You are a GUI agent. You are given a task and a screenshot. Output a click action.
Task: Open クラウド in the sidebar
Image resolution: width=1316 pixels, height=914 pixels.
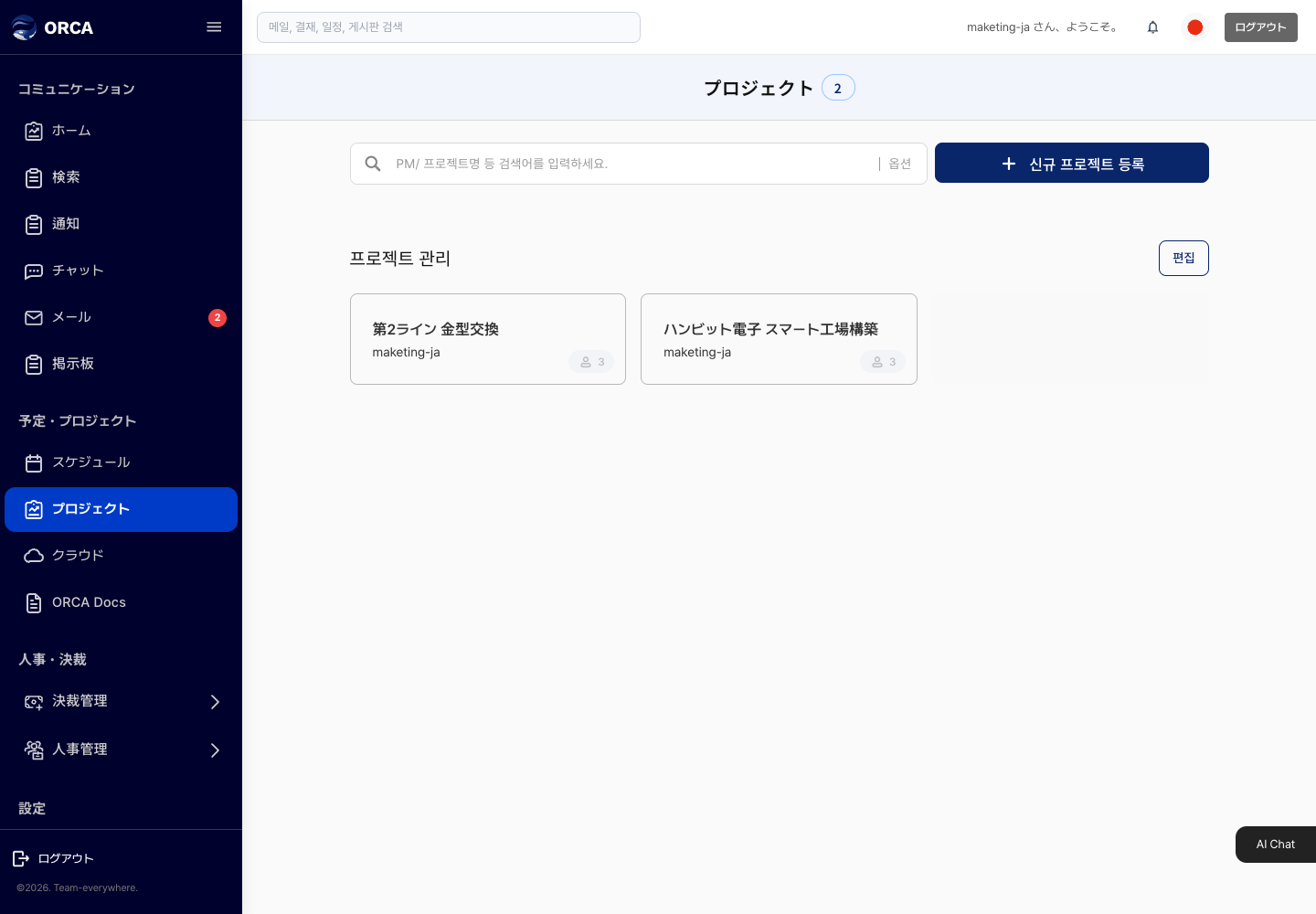click(x=121, y=556)
